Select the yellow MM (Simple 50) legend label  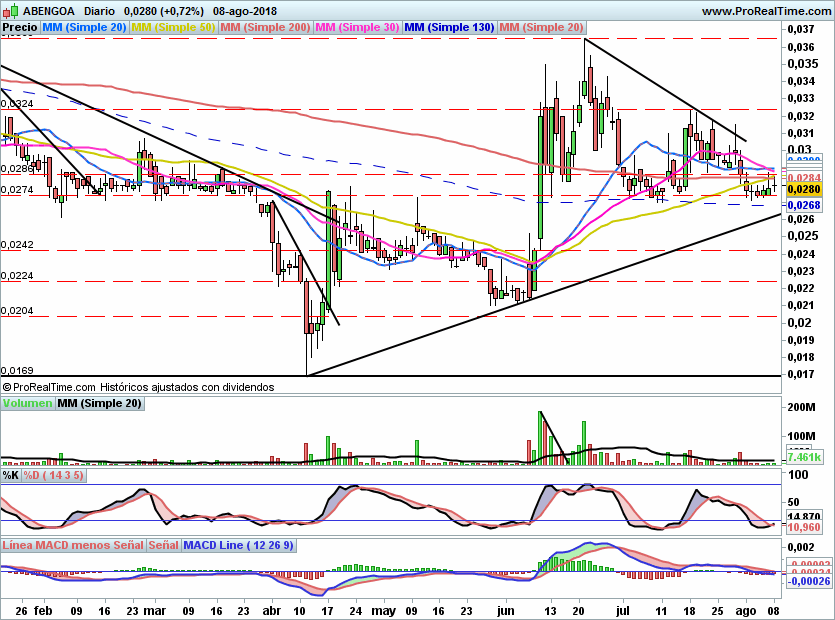[x=173, y=27]
